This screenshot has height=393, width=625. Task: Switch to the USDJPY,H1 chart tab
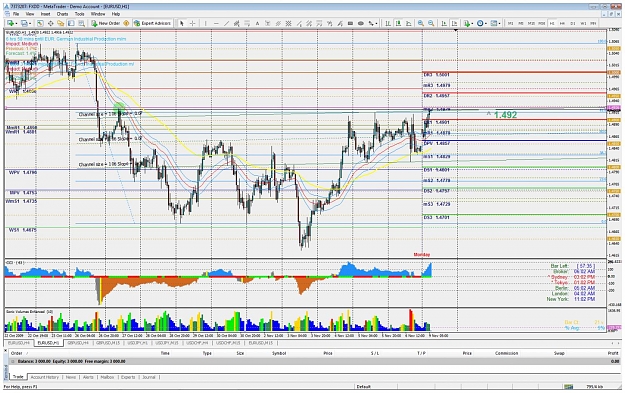click(137, 342)
